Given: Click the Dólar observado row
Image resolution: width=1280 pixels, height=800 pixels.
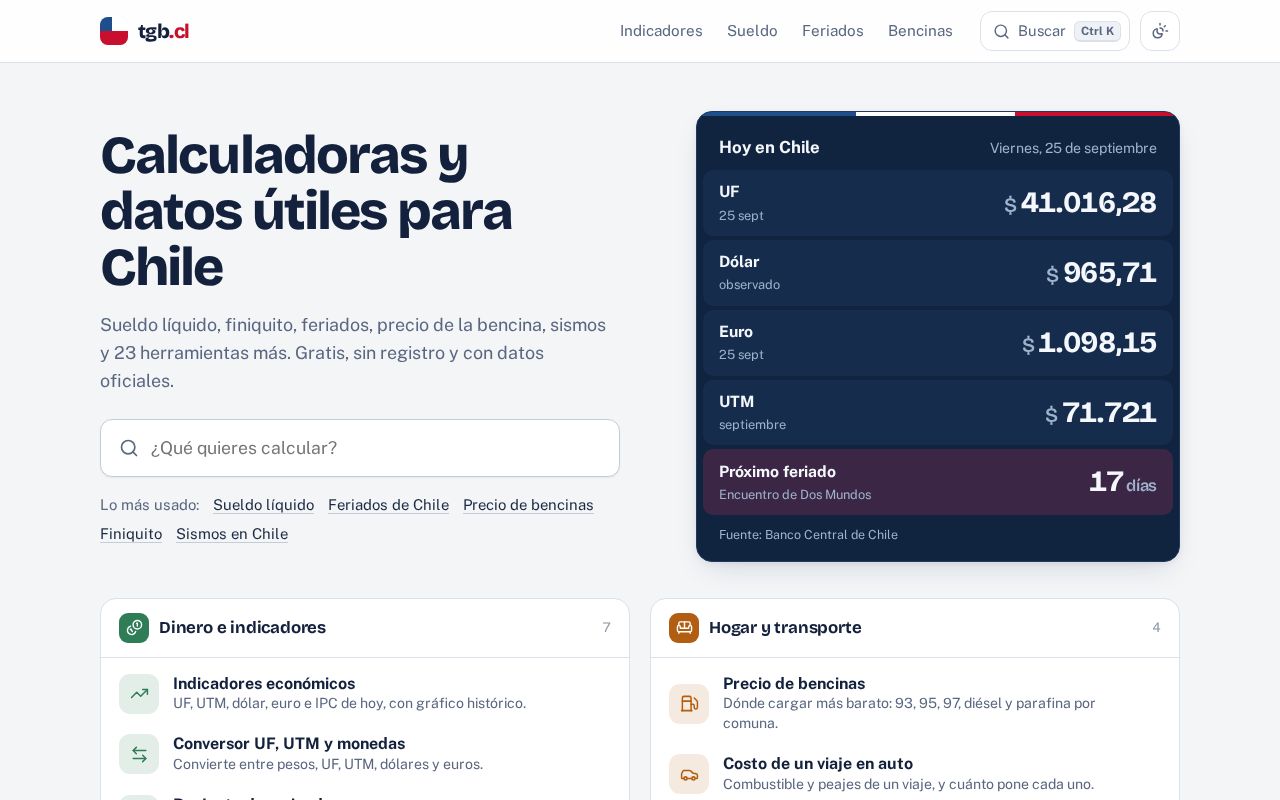Looking at the screenshot, I should pos(938,273).
